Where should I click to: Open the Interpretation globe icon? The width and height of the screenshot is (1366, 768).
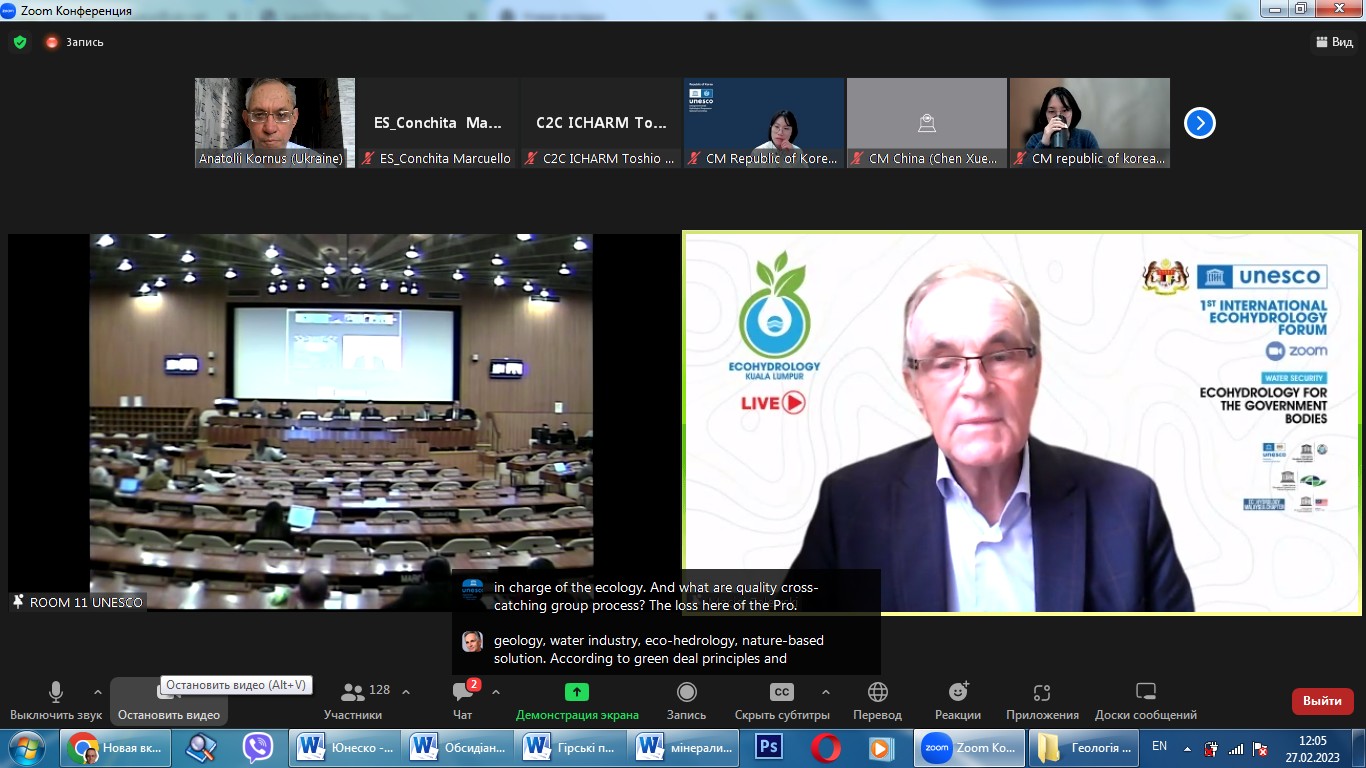pos(877,692)
